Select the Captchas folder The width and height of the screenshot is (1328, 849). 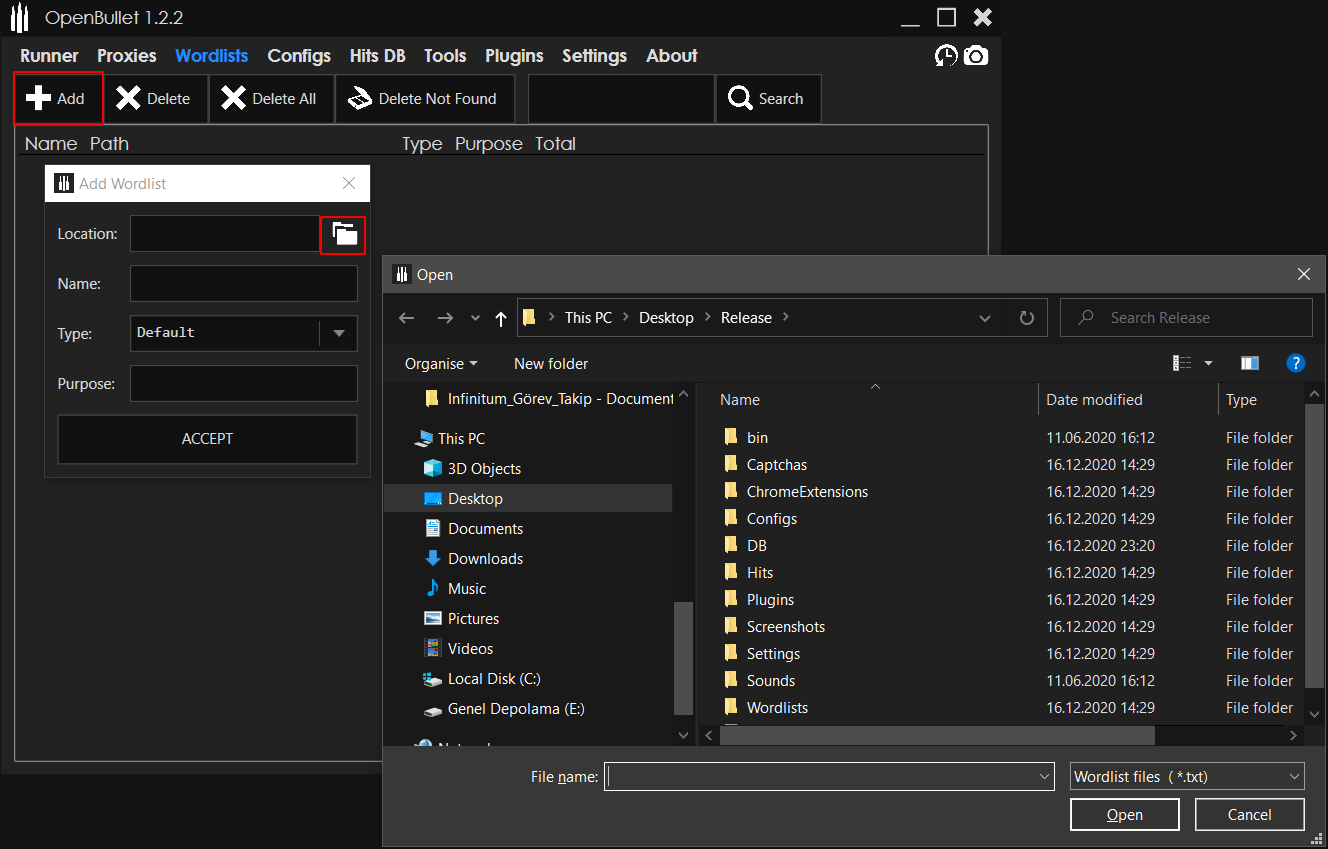pyautogui.click(x=777, y=465)
